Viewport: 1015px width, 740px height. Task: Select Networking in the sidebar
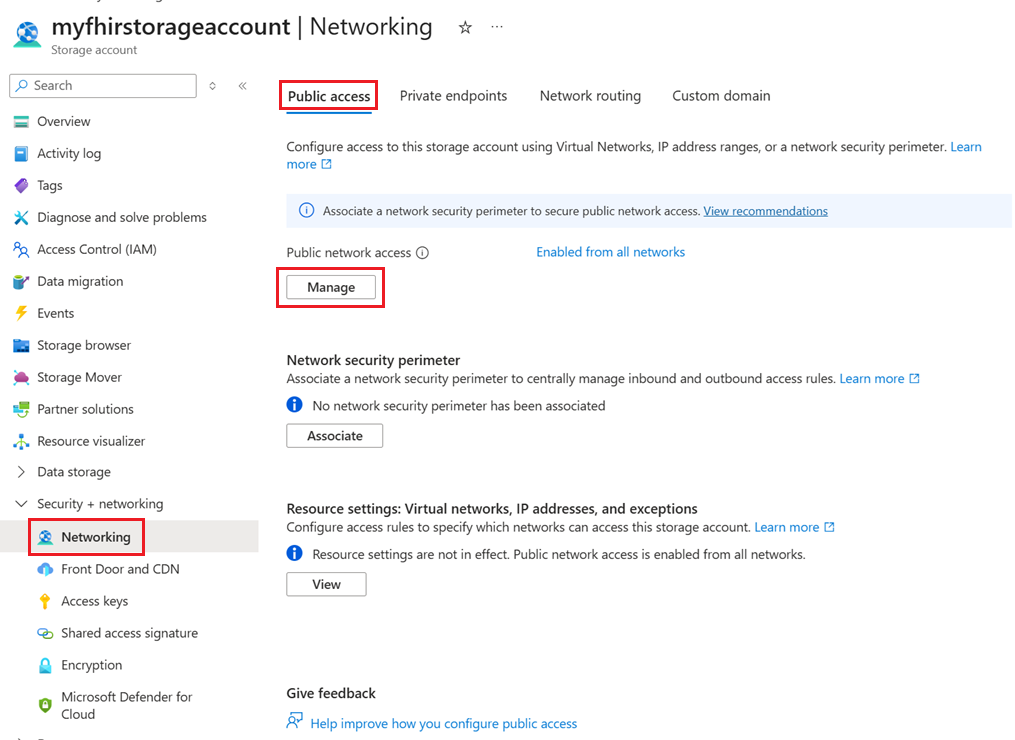click(x=96, y=537)
